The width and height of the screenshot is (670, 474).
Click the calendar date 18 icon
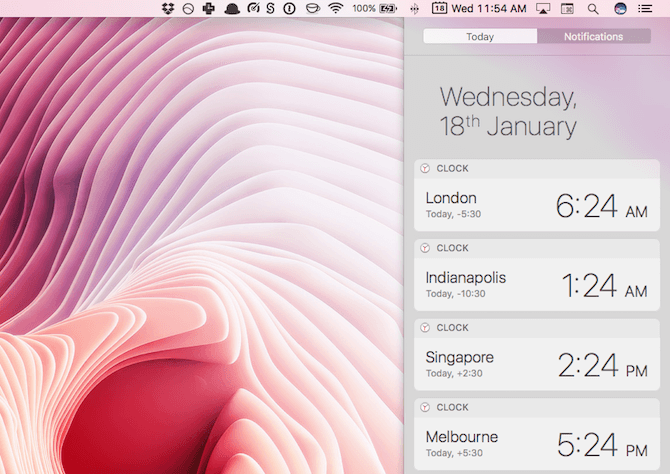[x=439, y=8]
